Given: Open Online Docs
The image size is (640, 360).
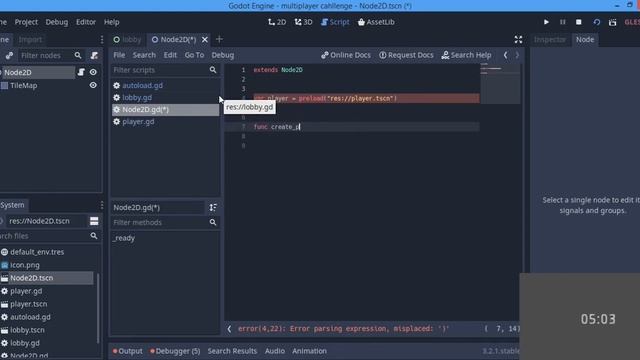Looking at the screenshot, I should (x=346, y=55).
